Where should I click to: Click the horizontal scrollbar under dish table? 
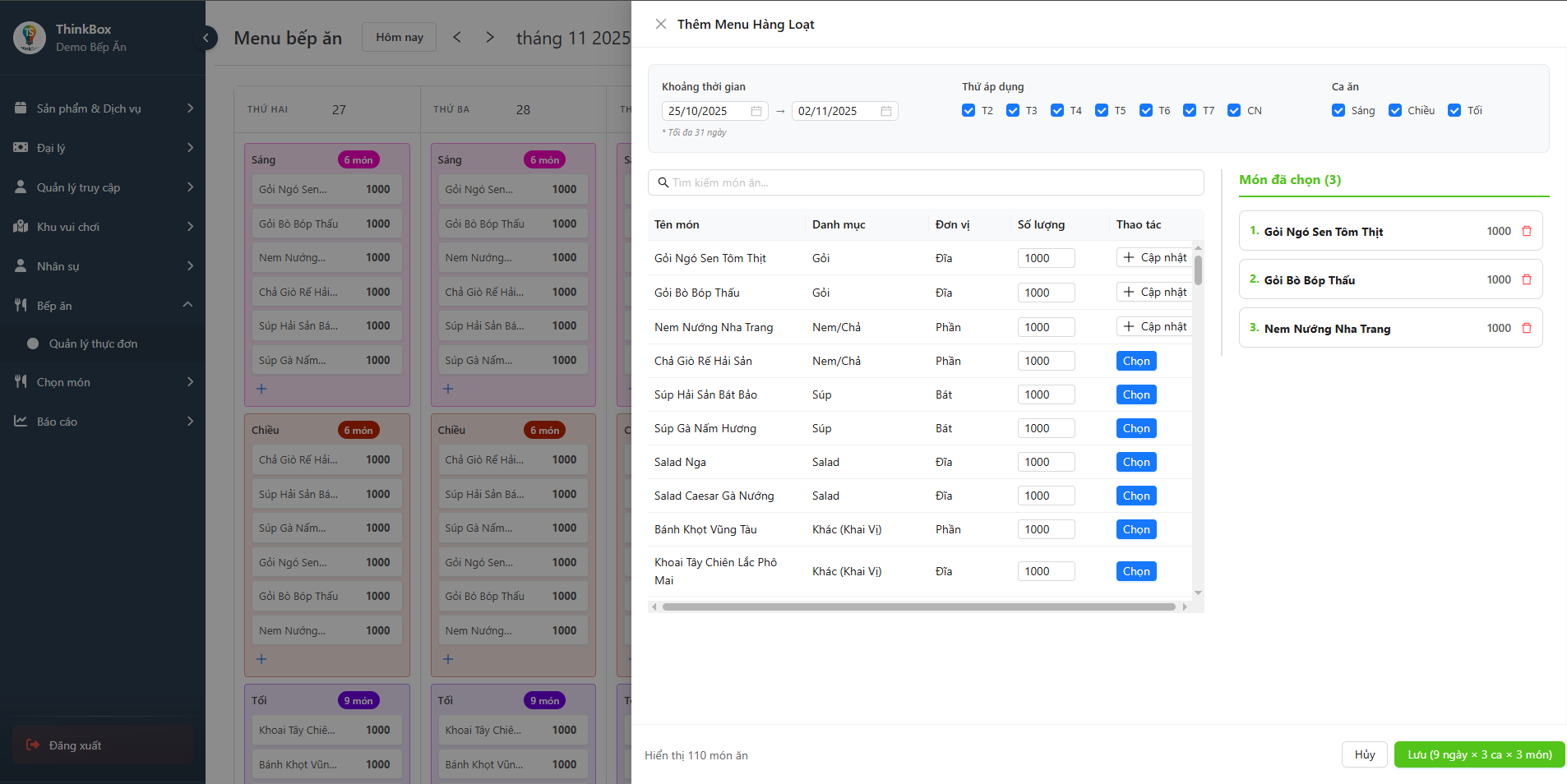[x=918, y=607]
